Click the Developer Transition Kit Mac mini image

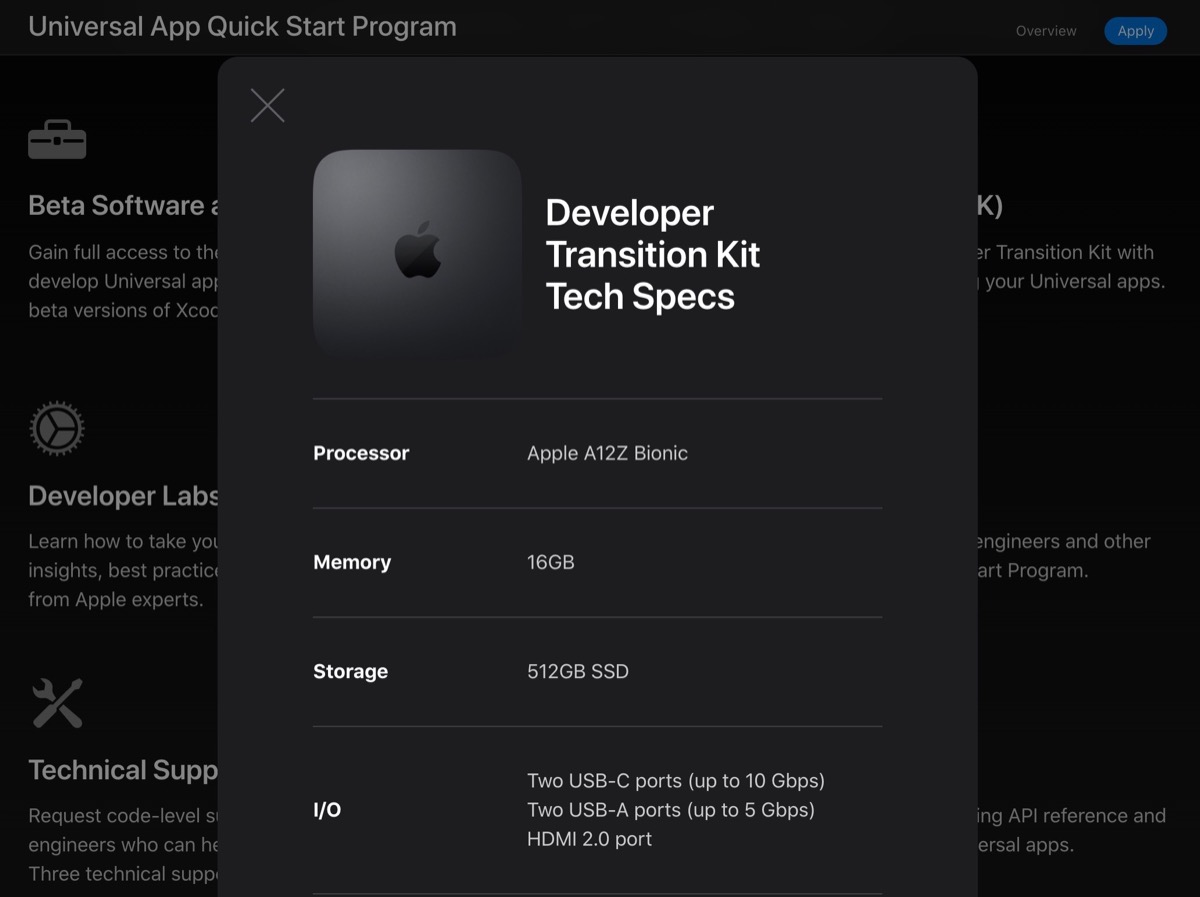[417, 252]
